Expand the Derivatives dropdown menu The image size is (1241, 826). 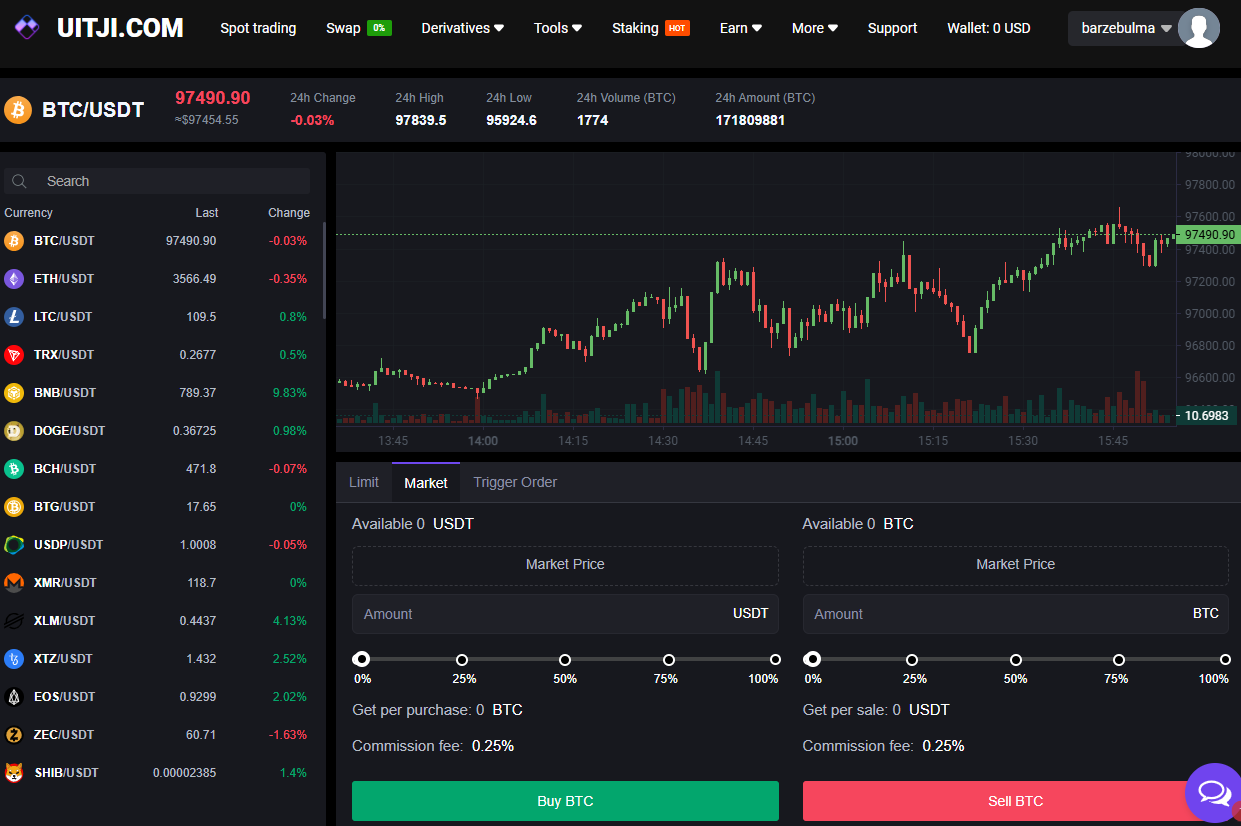(x=462, y=28)
